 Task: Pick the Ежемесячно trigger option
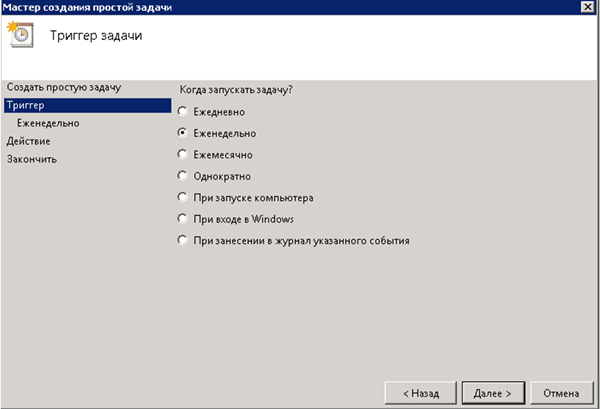[x=182, y=154]
